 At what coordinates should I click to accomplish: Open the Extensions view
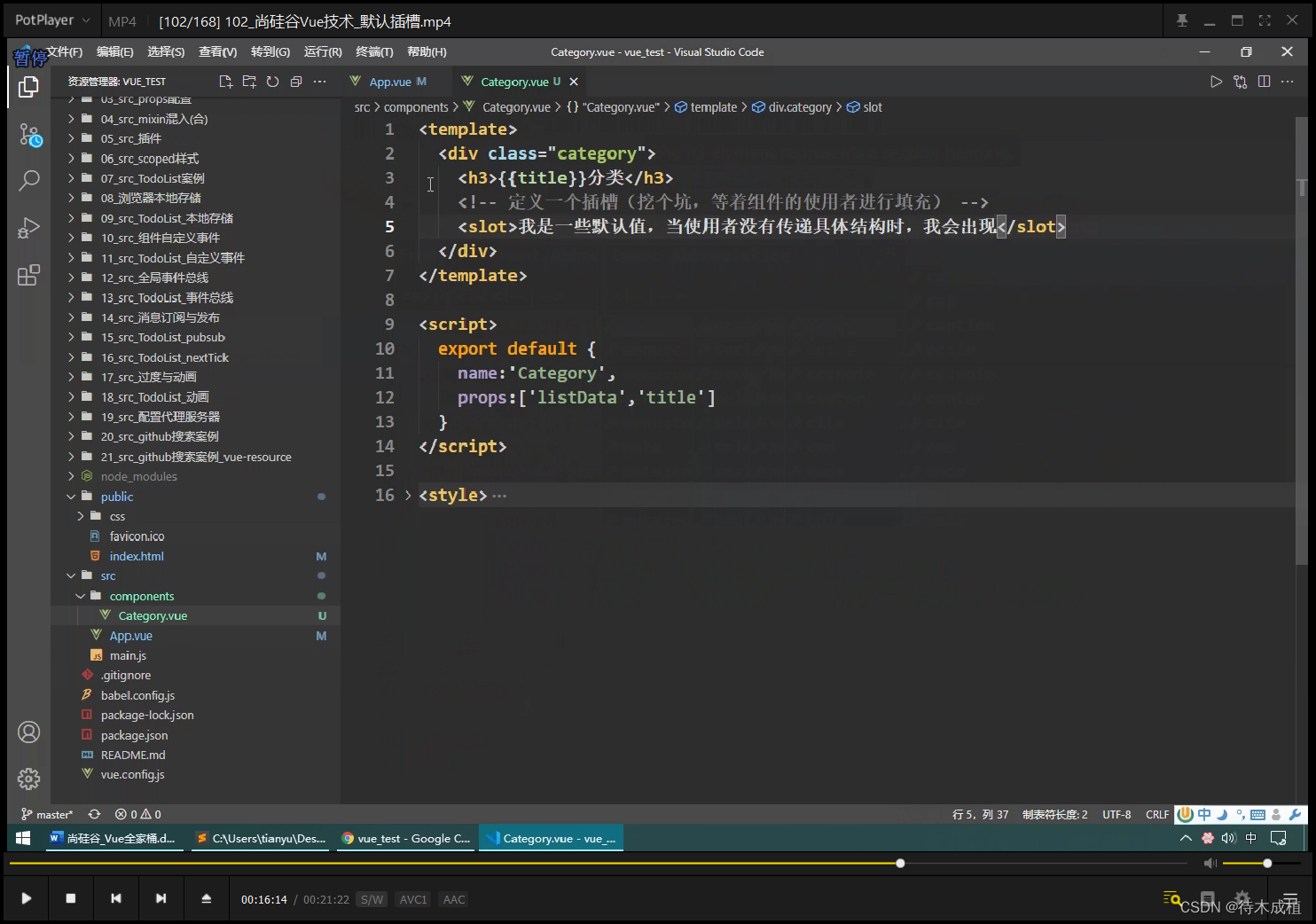click(28, 275)
